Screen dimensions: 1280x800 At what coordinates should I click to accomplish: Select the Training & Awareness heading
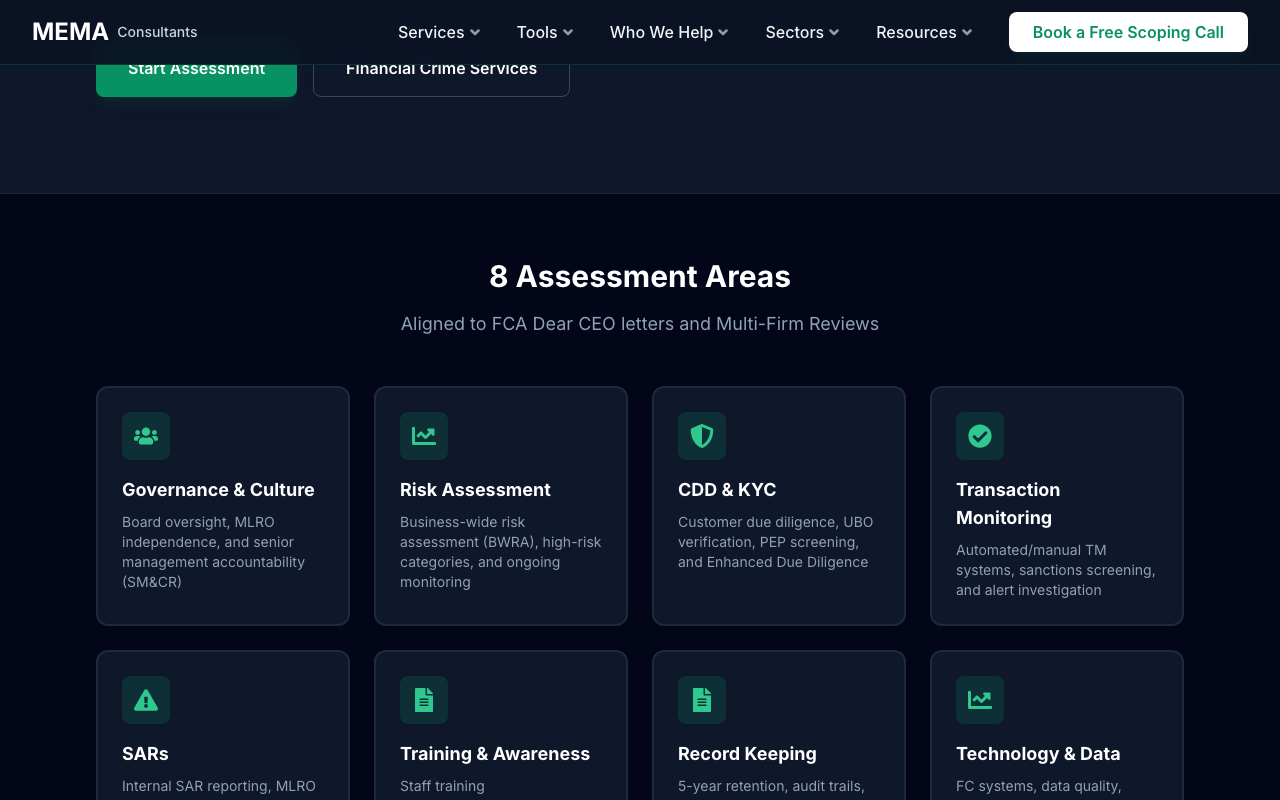pyautogui.click(x=495, y=754)
